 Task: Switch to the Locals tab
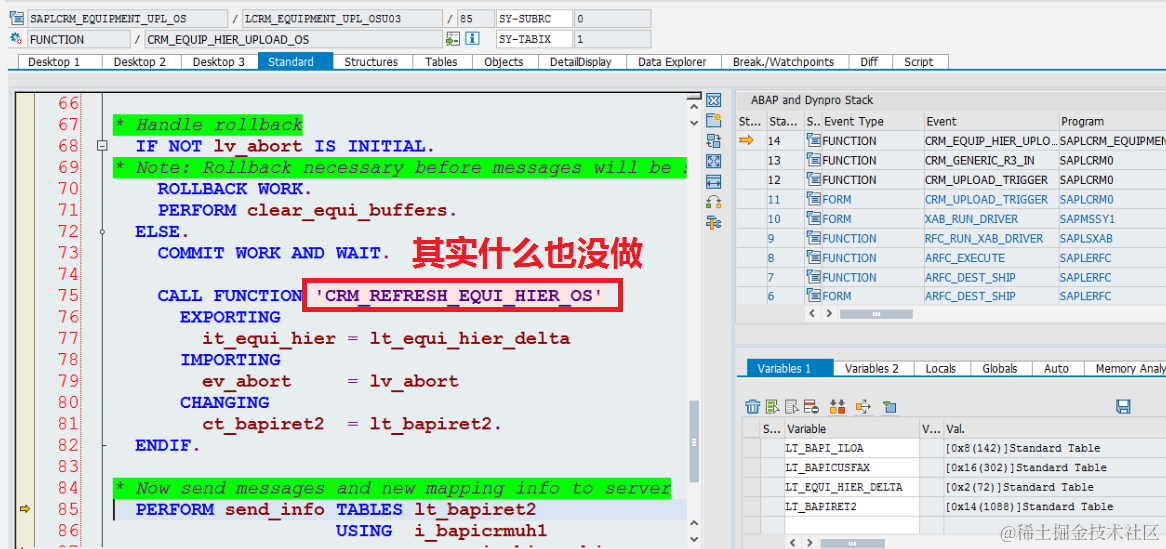click(941, 368)
